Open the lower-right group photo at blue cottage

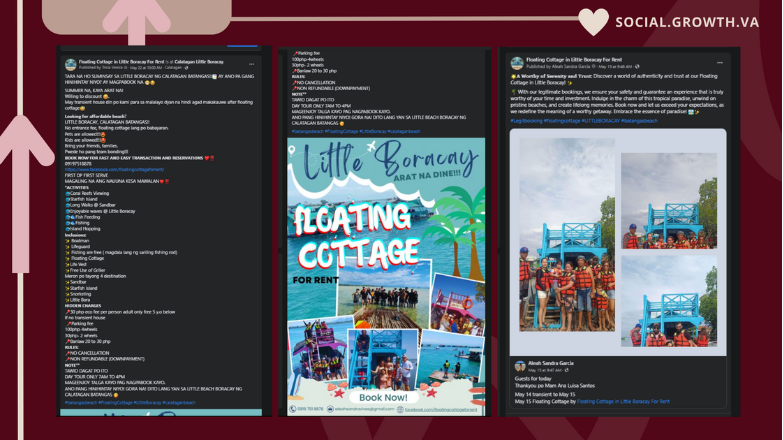pyautogui.click(x=669, y=301)
